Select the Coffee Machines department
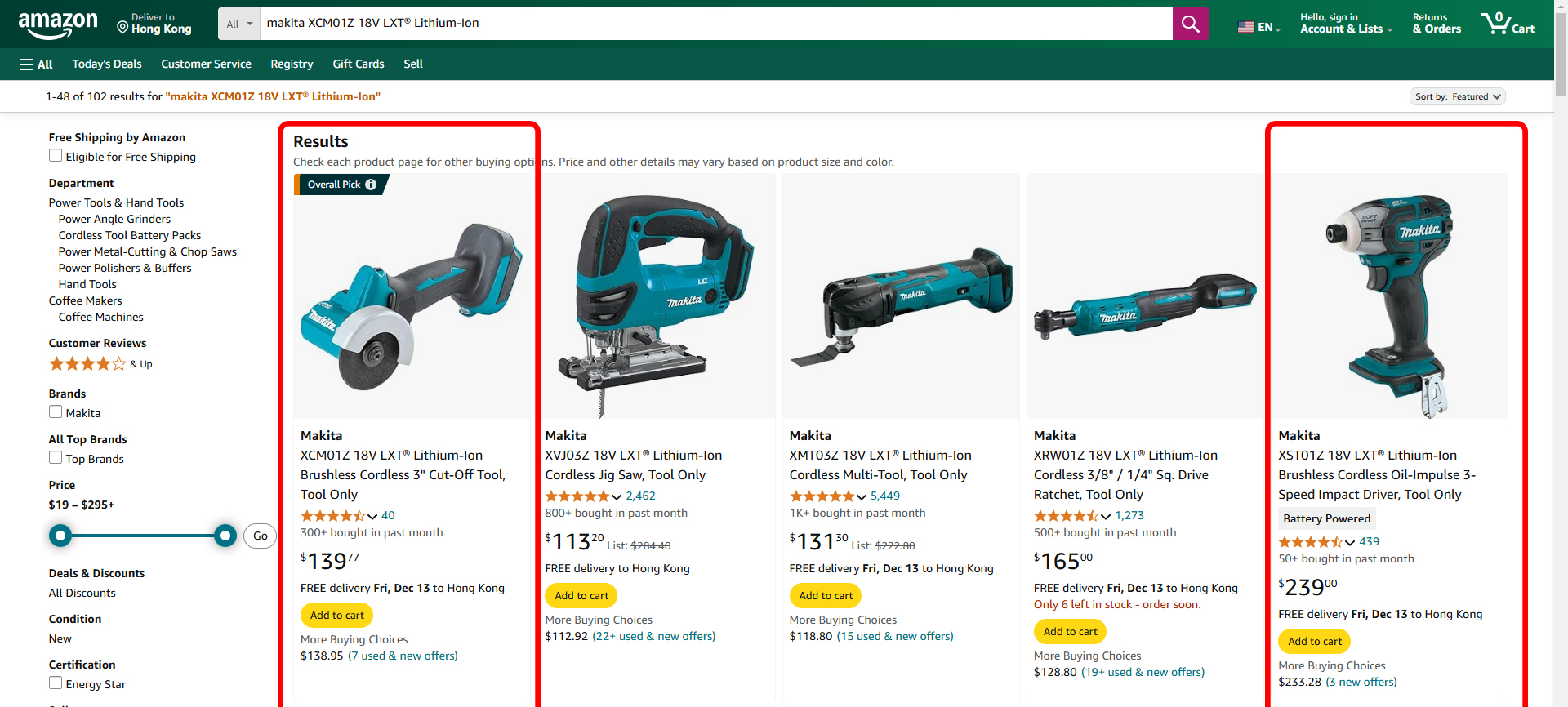This screenshot has width=1568, height=707. pyautogui.click(x=101, y=317)
